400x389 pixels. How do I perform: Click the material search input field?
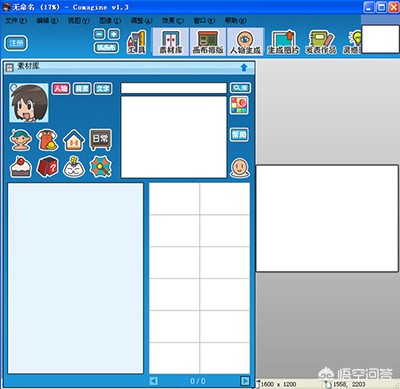click(174, 88)
